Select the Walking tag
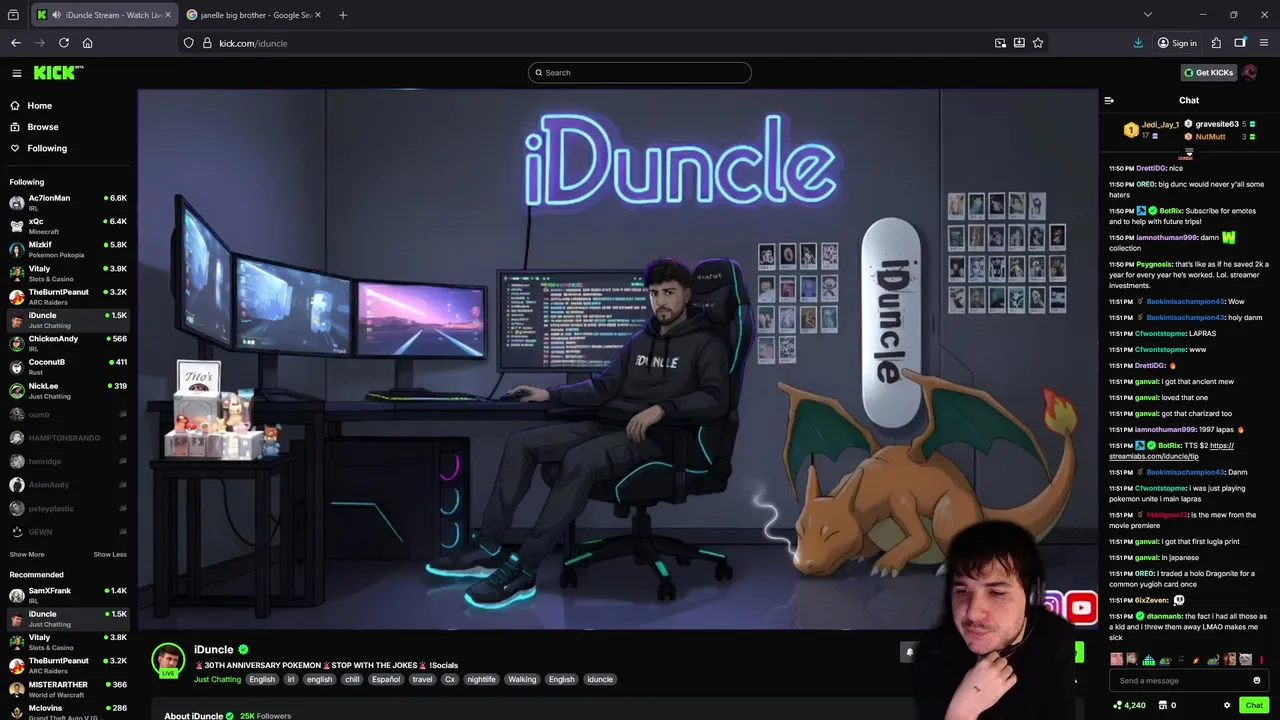This screenshot has width=1280, height=720. point(522,679)
